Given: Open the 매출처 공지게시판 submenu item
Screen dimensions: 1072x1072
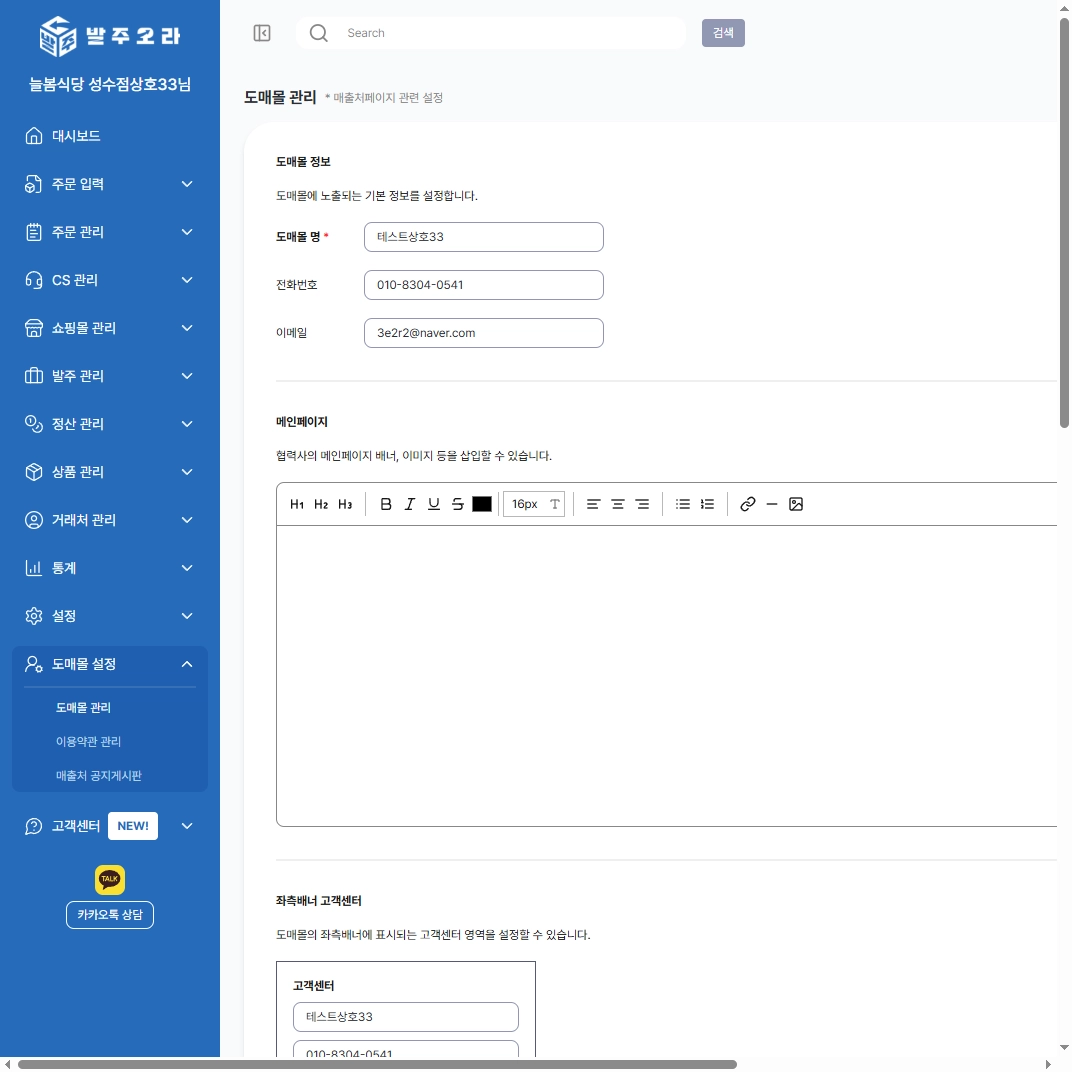Looking at the screenshot, I should [x=98, y=775].
